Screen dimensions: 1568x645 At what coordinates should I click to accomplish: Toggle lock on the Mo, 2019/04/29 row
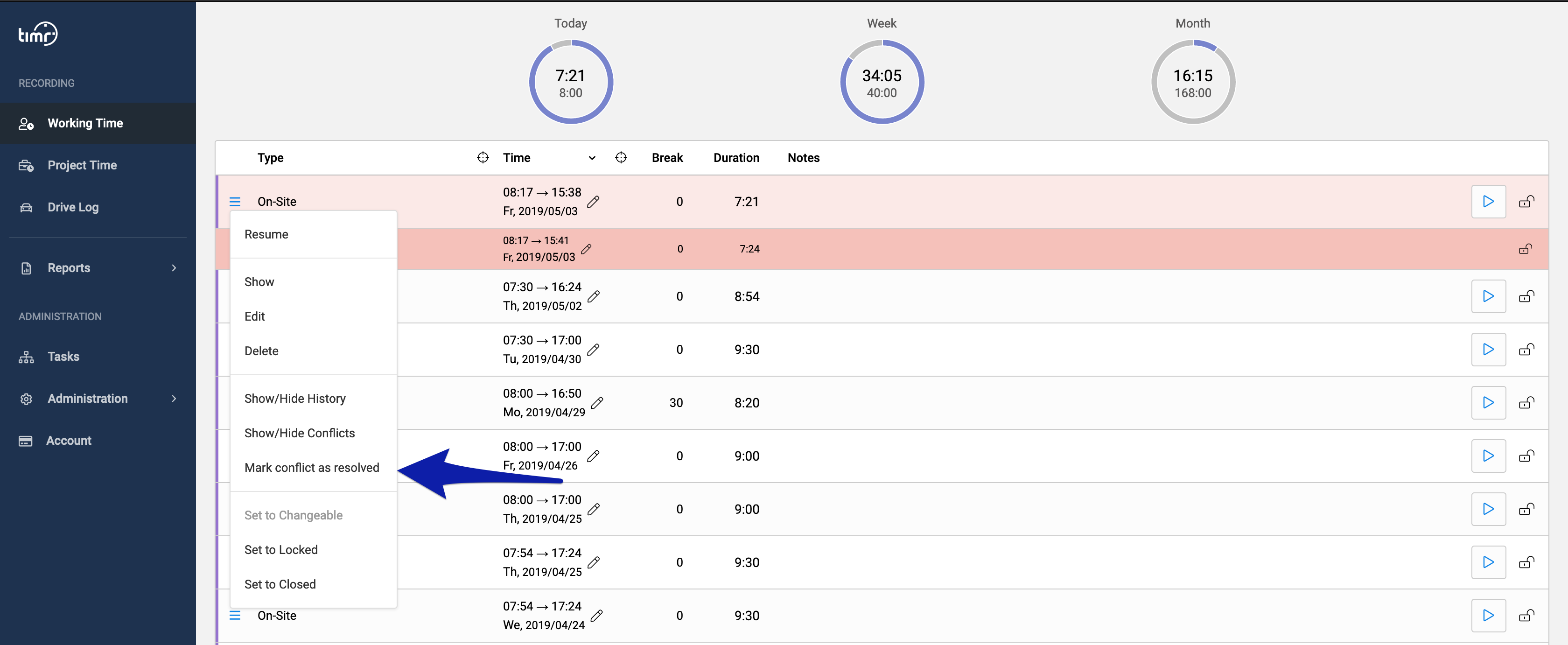pos(1526,403)
